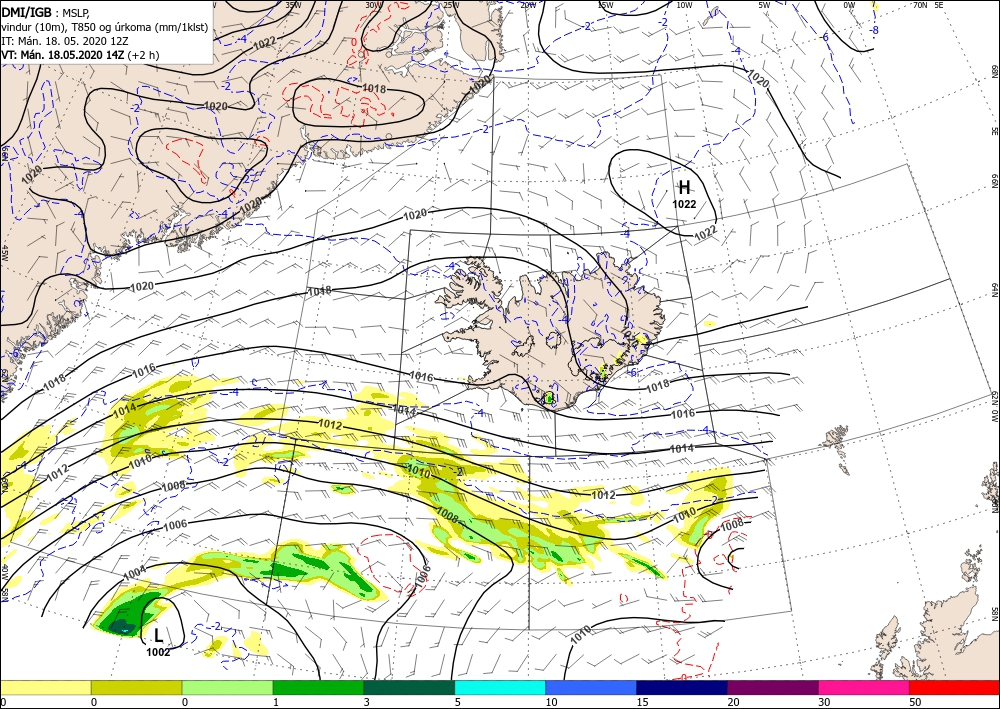The width and height of the screenshot is (1000, 709).
Task: Click the 1002 value under the L
Action: tap(158, 652)
